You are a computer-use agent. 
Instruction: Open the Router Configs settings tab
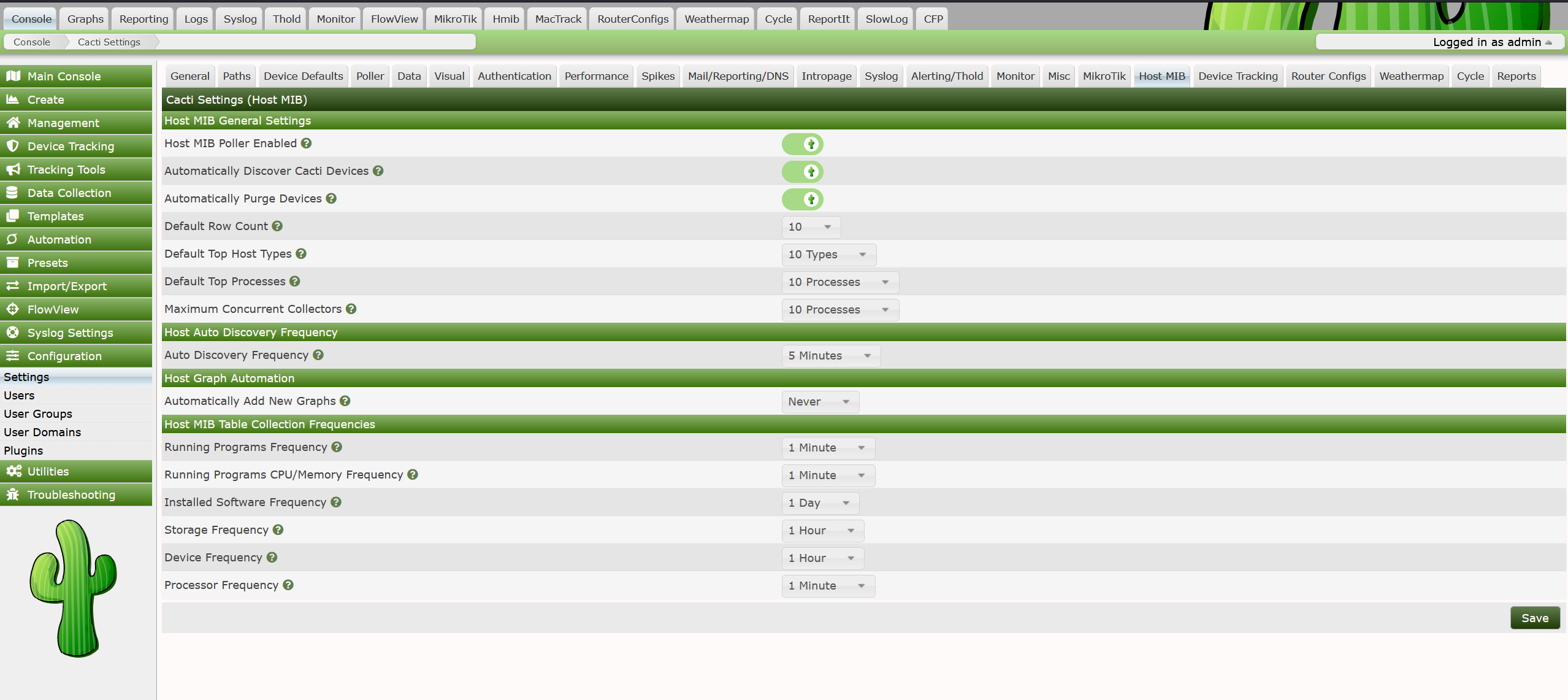tap(1328, 76)
